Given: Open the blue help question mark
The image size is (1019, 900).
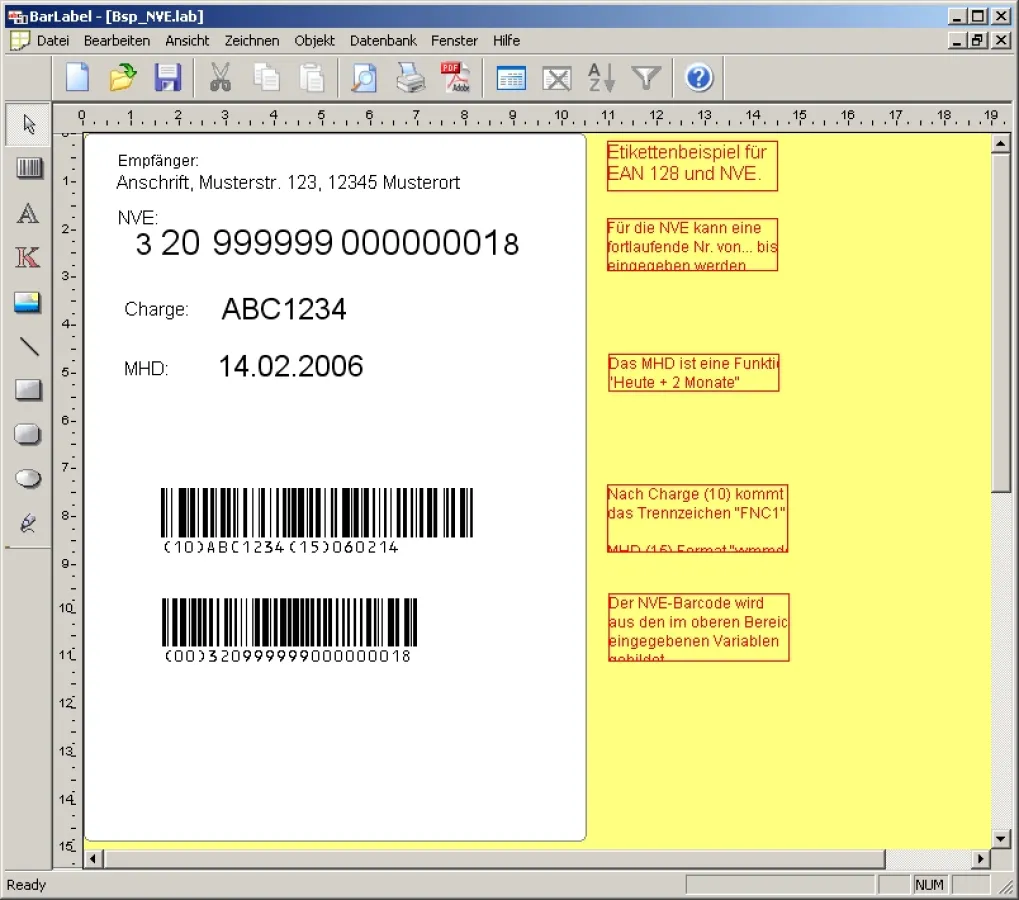Looking at the screenshot, I should pos(699,77).
